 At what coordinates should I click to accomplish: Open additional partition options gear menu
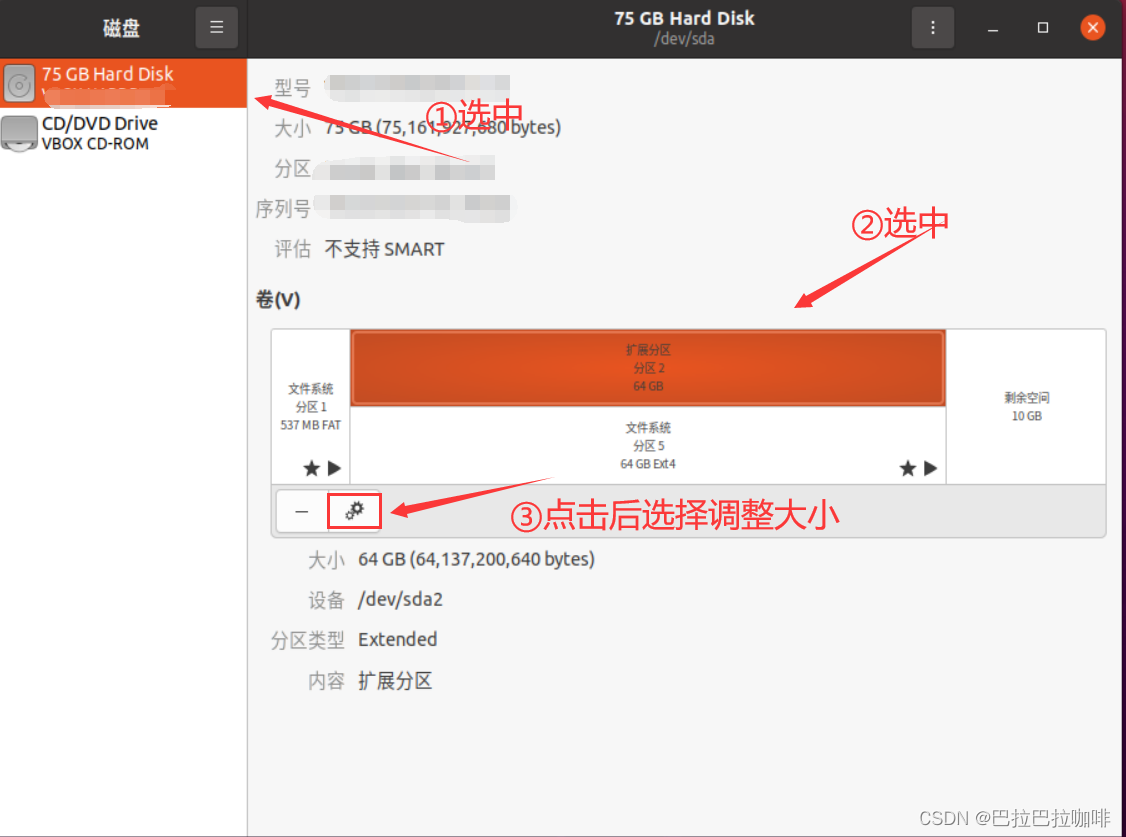coord(354,511)
